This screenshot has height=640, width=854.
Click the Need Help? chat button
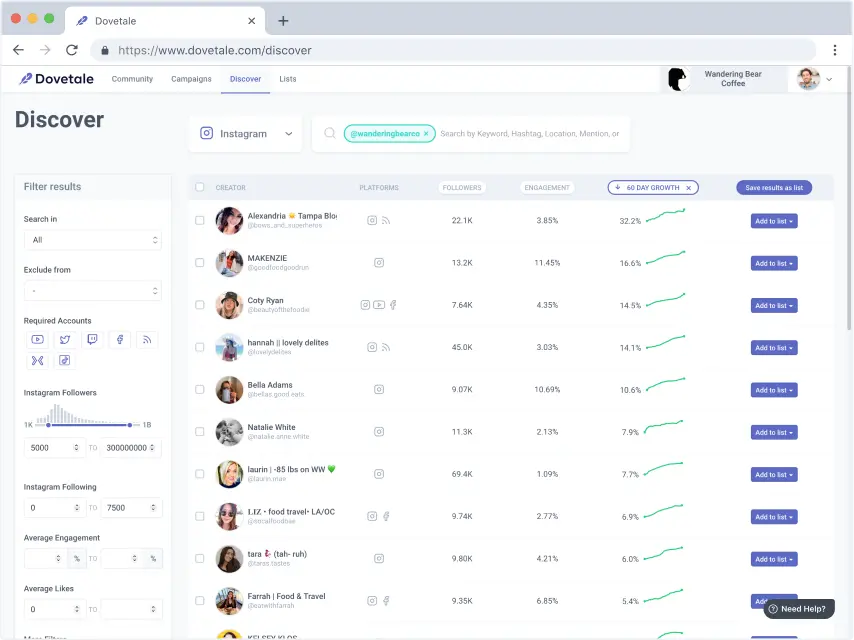click(797, 608)
